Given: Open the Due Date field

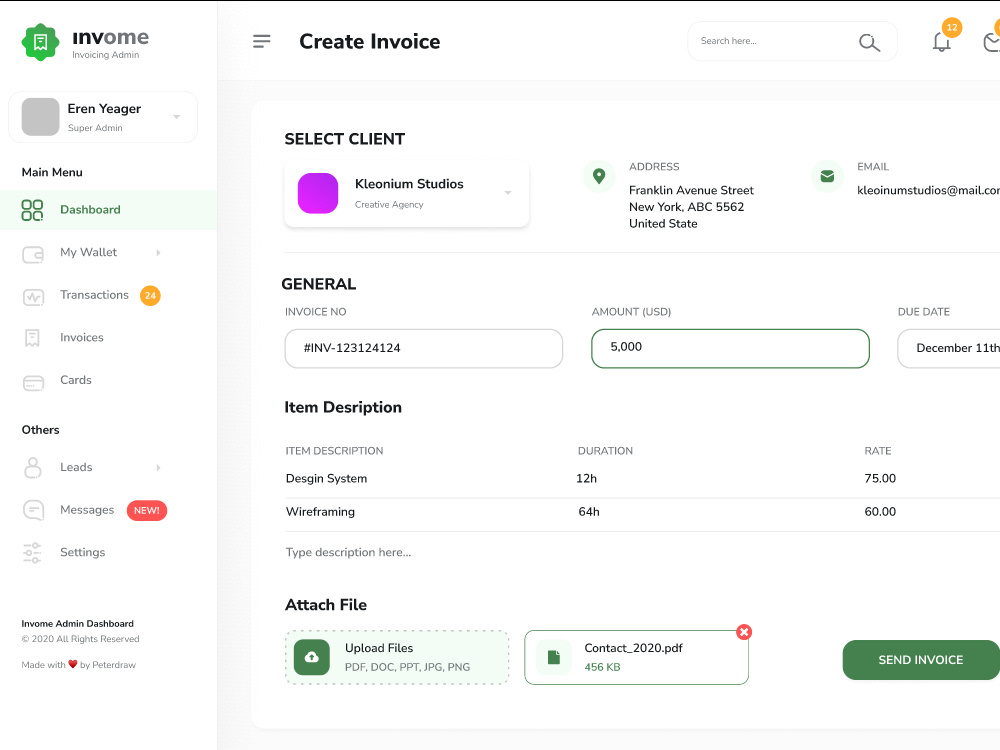Looking at the screenshot, I should (x=948, y=348).
